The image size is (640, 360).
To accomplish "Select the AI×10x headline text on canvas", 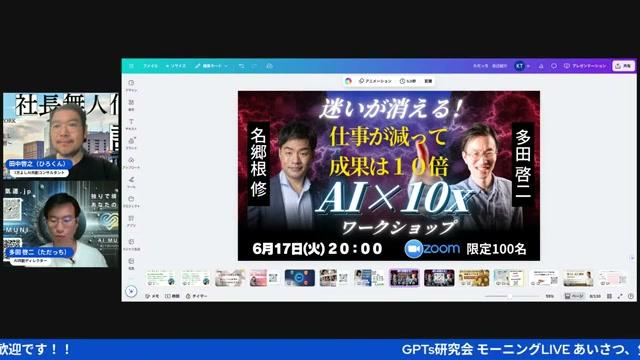I will point(394,199).
